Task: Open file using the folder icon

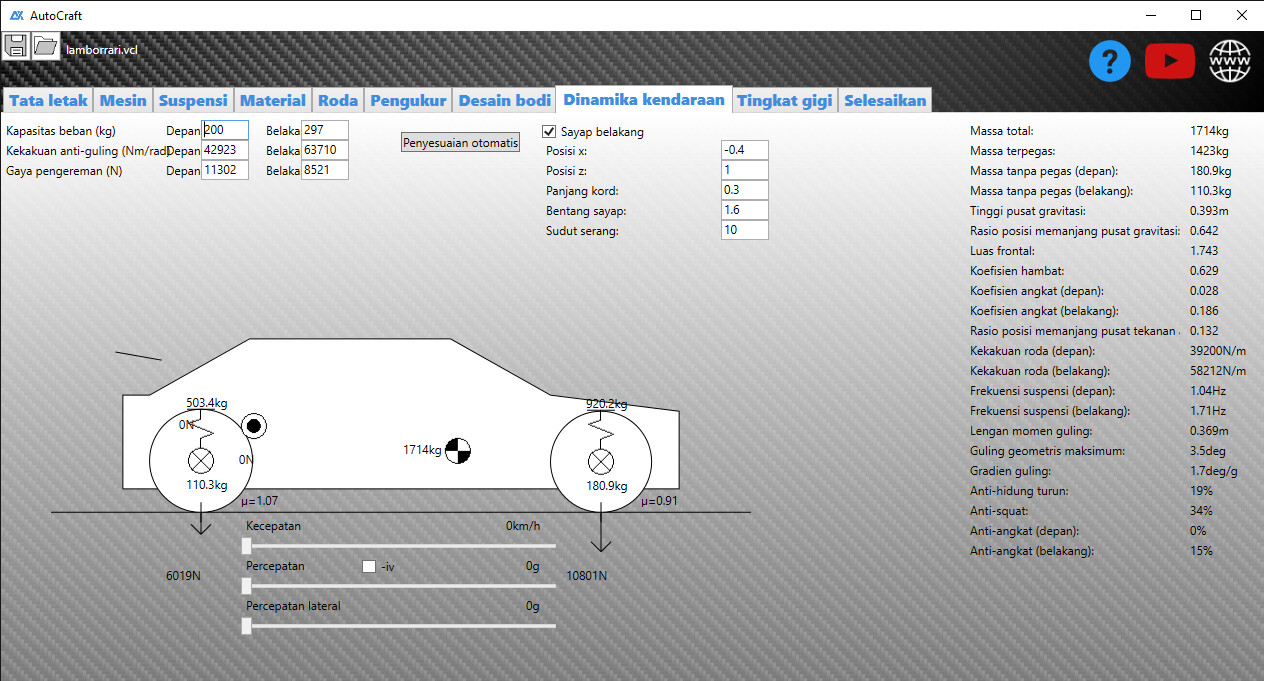Action: [45, 46]
